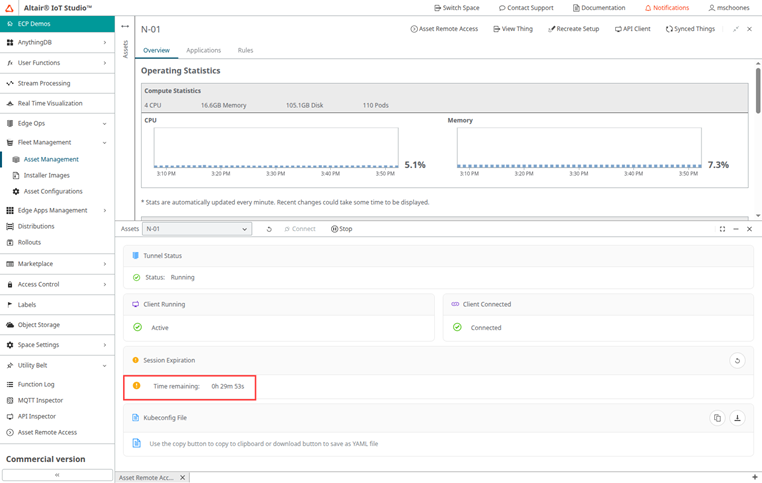Open the N-01 assets dropdown

tap(196, 229)
